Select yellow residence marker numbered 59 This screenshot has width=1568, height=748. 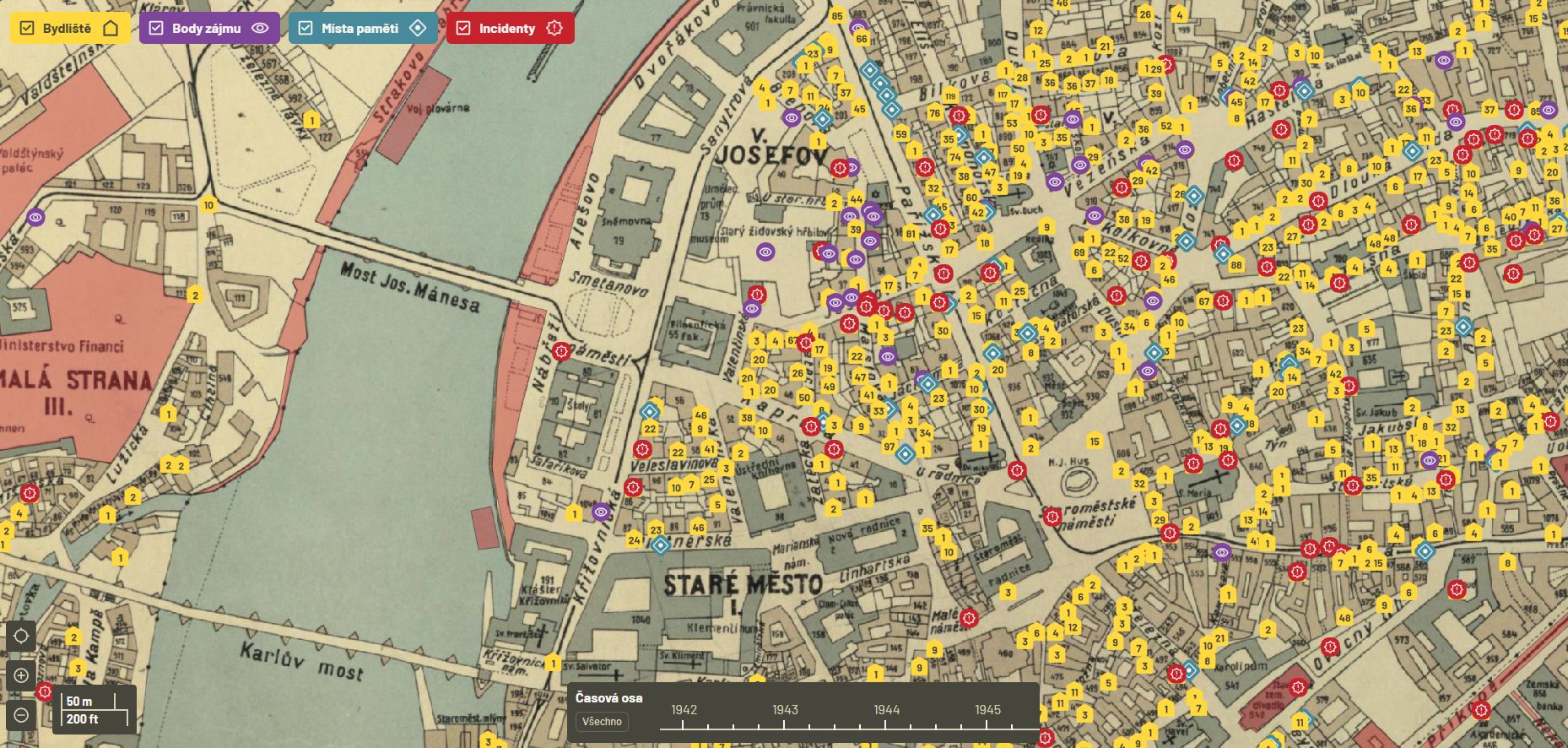click(901, 133)
